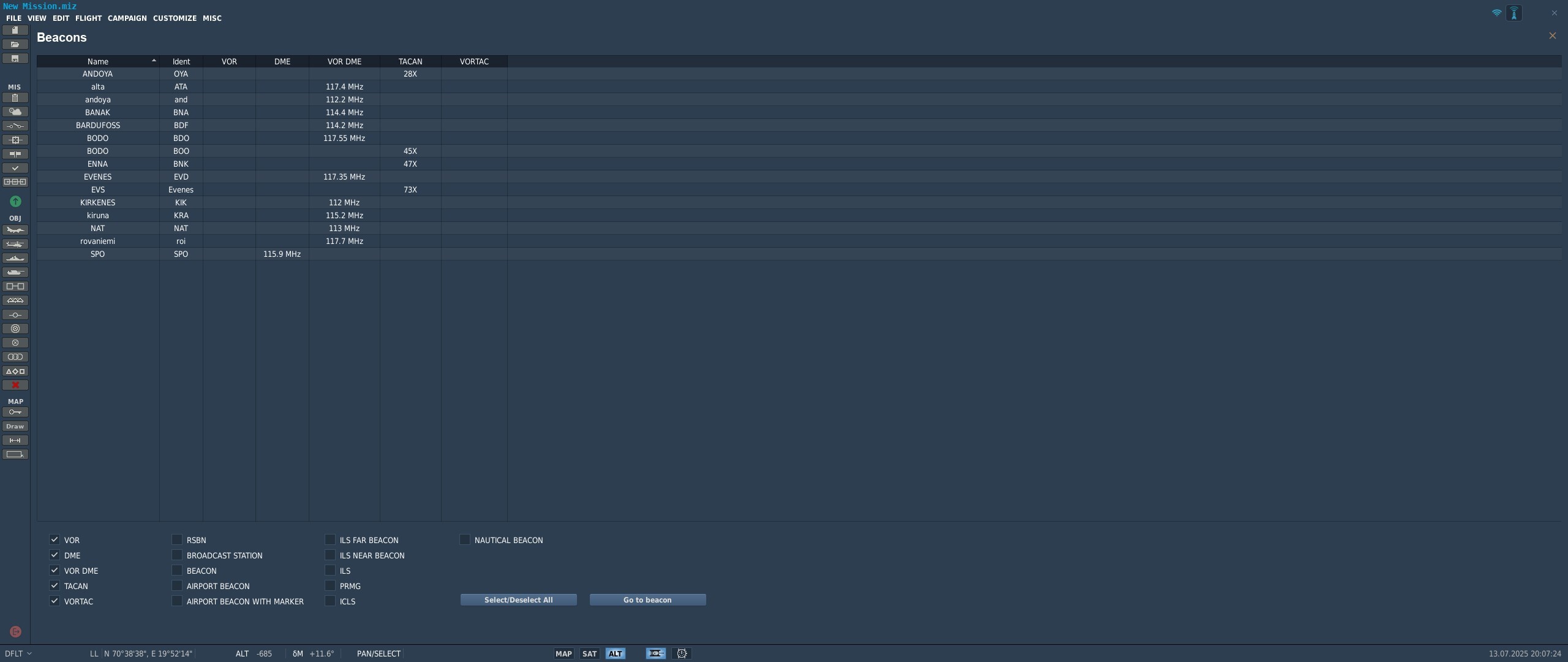The image size is (1568, 662).
Task: Select the helicopter group tool
Action: coord(15,244)
